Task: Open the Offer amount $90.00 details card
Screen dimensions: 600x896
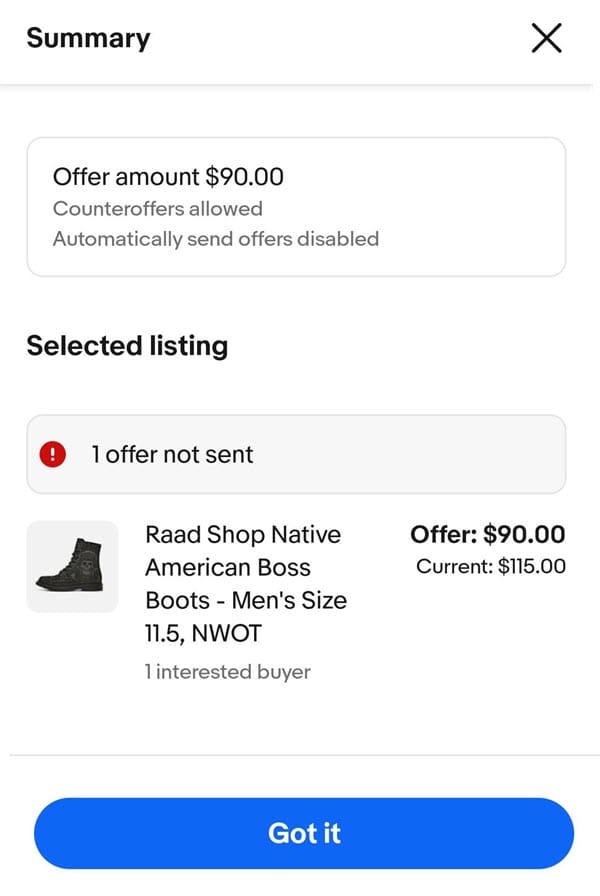Action: (x=295, y=205)
